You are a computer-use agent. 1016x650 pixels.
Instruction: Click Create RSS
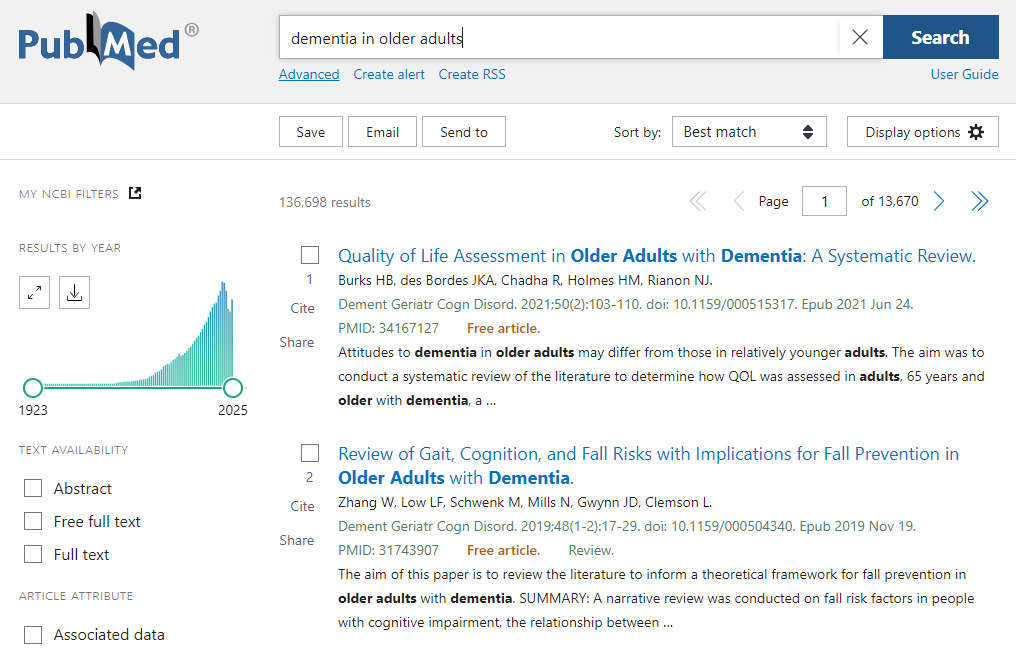point(471,74)
